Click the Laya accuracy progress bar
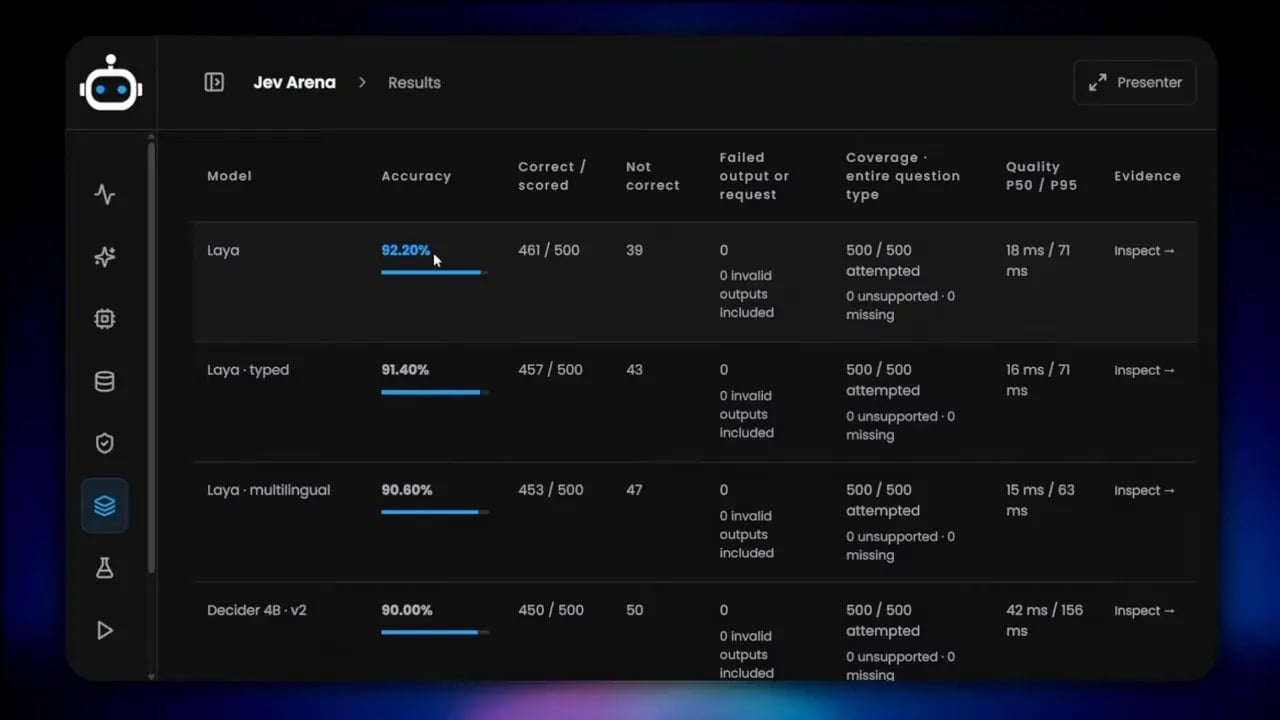The width and height of the screenshot is (1280, 720). coord(435,272)
